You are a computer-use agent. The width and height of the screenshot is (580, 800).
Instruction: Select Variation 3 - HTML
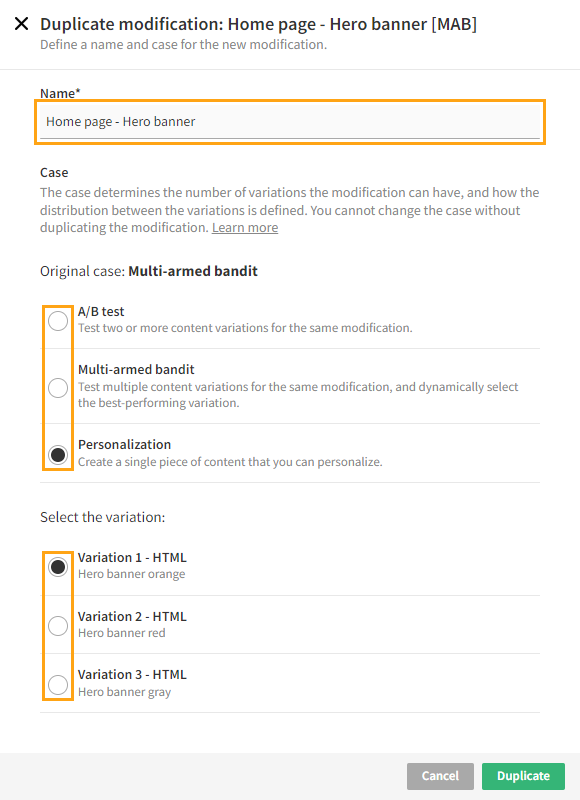(x=57, y=684)
